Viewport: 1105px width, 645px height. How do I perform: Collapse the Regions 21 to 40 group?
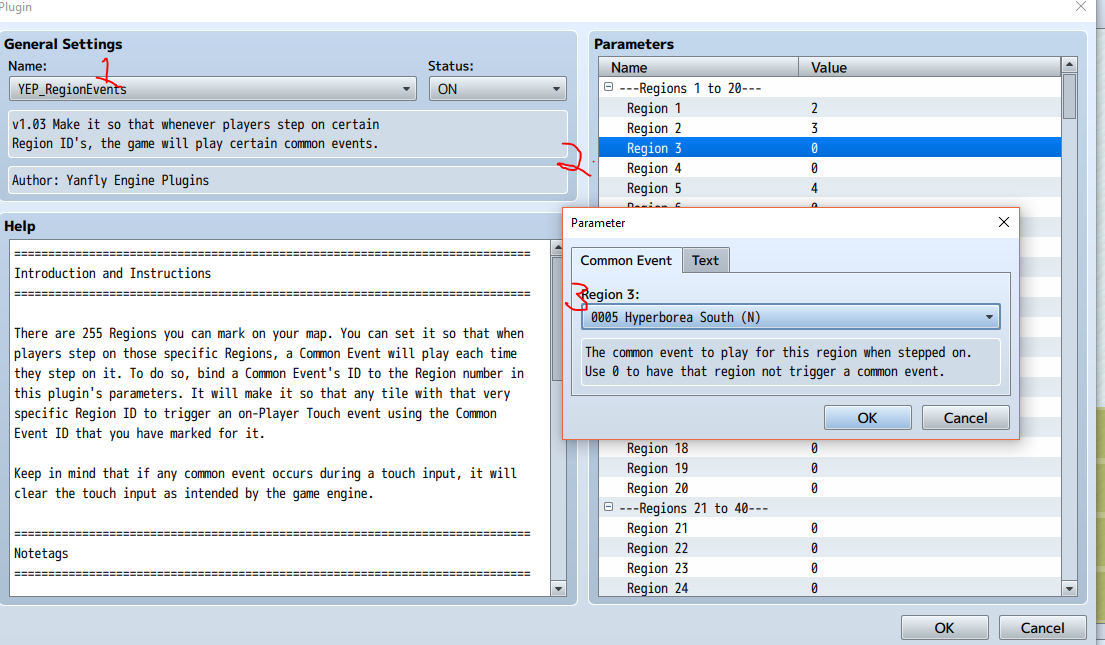coord(609,508)
